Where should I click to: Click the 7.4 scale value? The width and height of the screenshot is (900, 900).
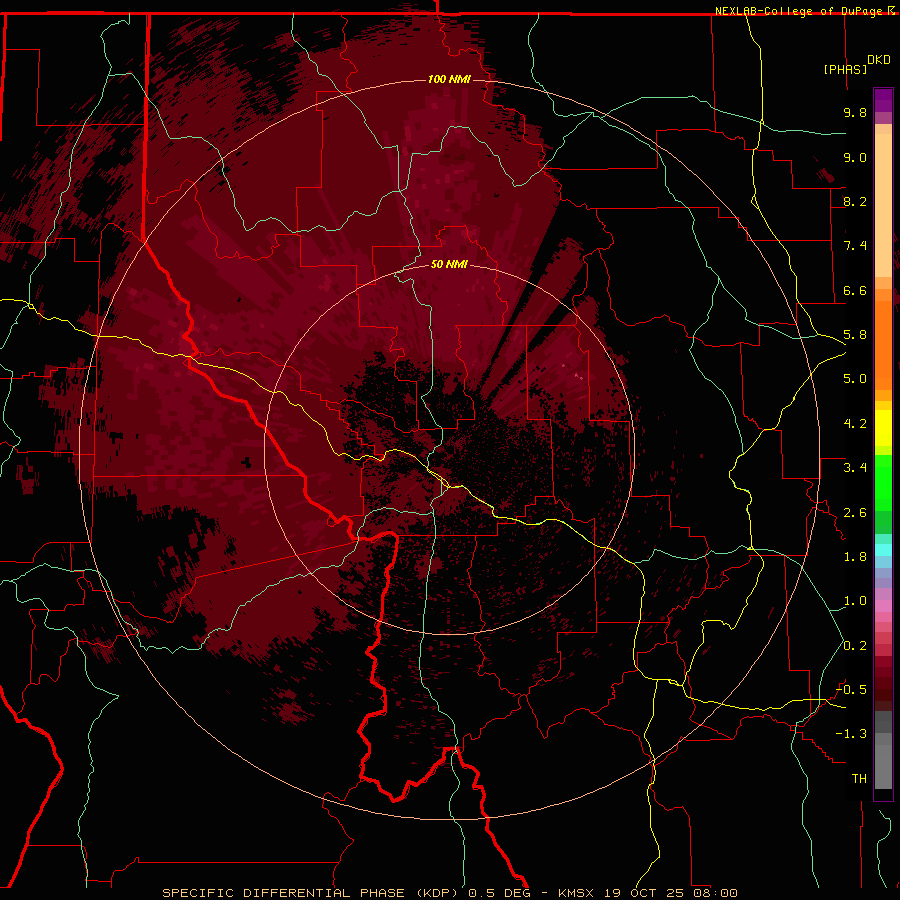tap(855, 246)
